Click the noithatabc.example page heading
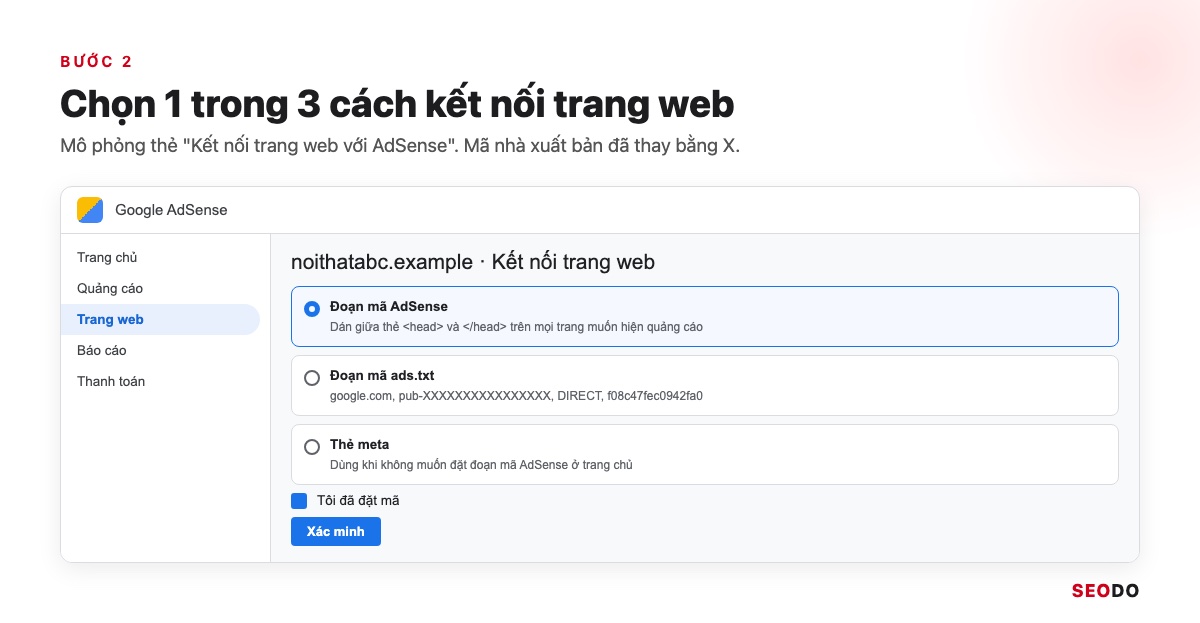 click(473, 262)
